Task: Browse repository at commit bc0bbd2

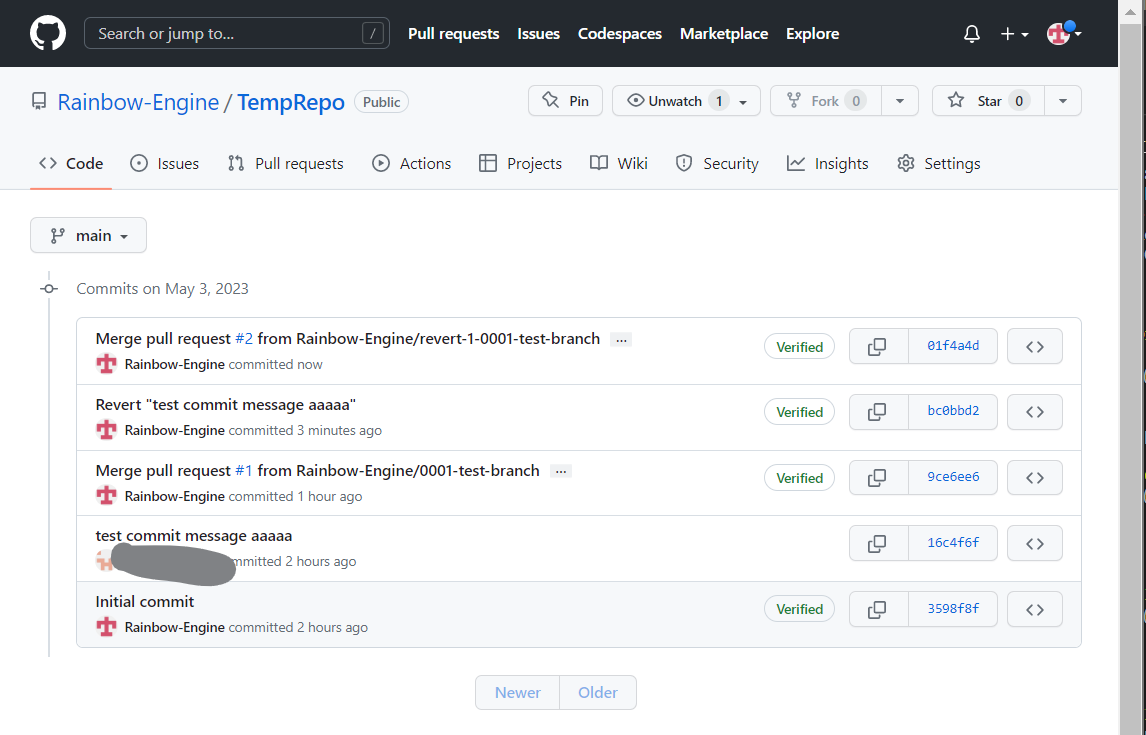Action: (x=1035, y=412)
